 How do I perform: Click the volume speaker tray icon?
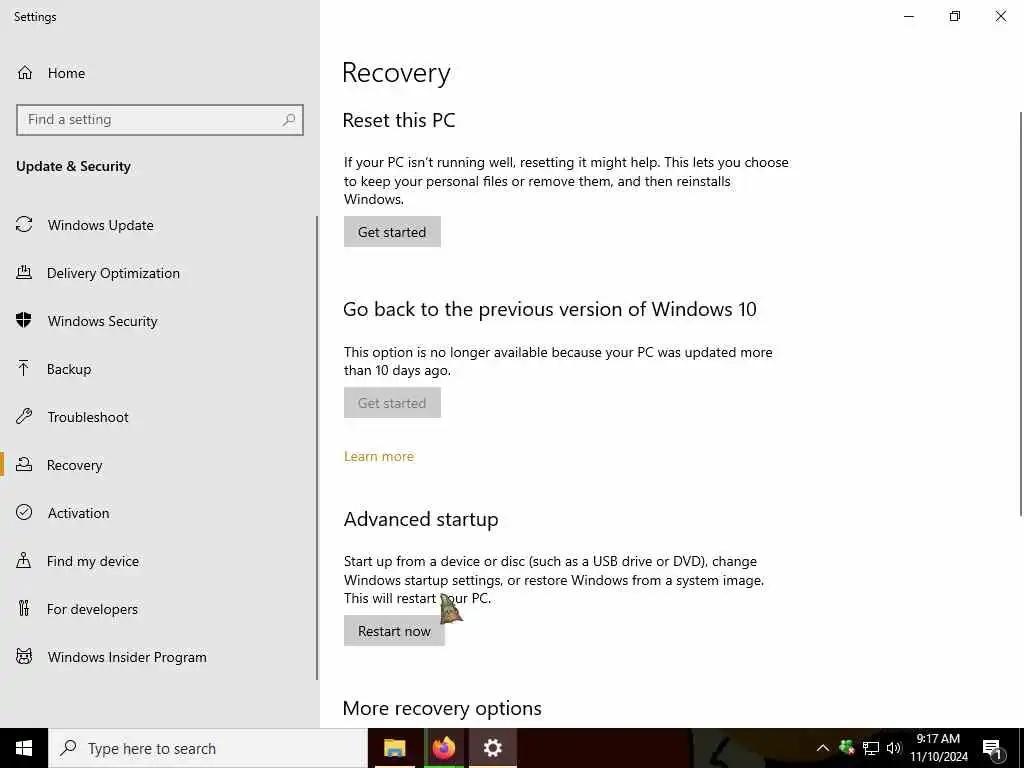(893, 748)
